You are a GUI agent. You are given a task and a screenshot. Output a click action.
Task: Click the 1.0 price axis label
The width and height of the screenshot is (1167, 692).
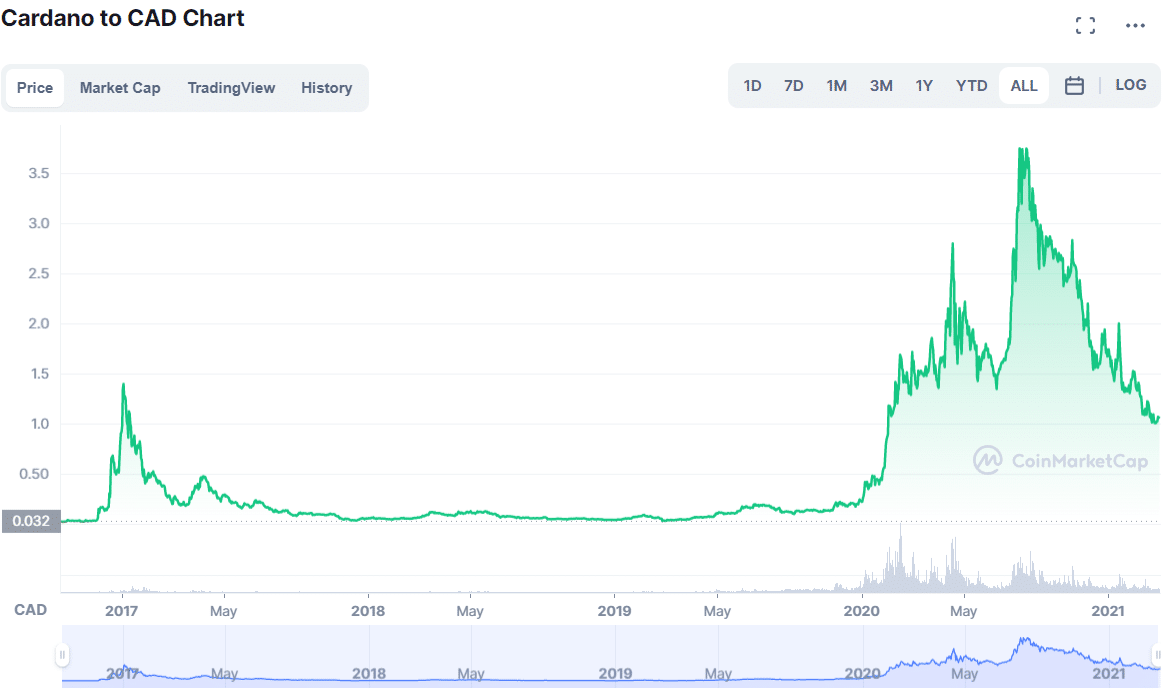(x=39, y=424)
